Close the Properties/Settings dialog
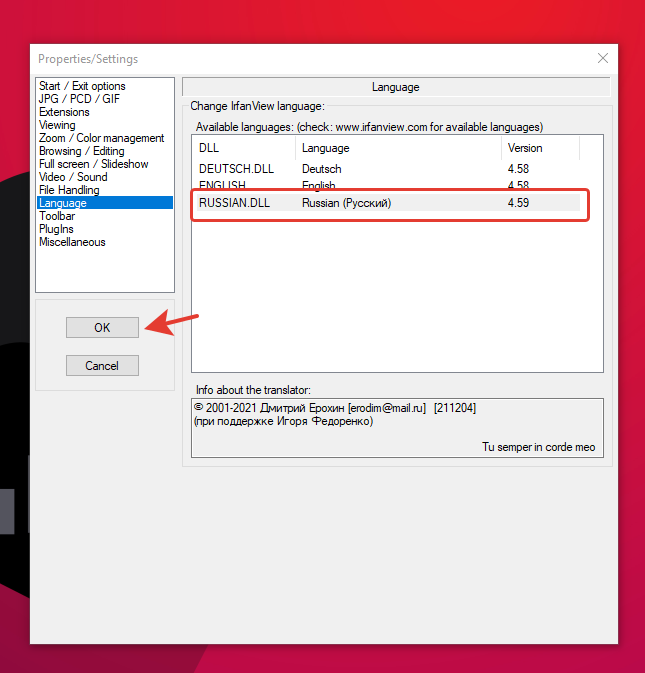Image resolution: width=645 pixels, height=673 pixels. [603, 58]
